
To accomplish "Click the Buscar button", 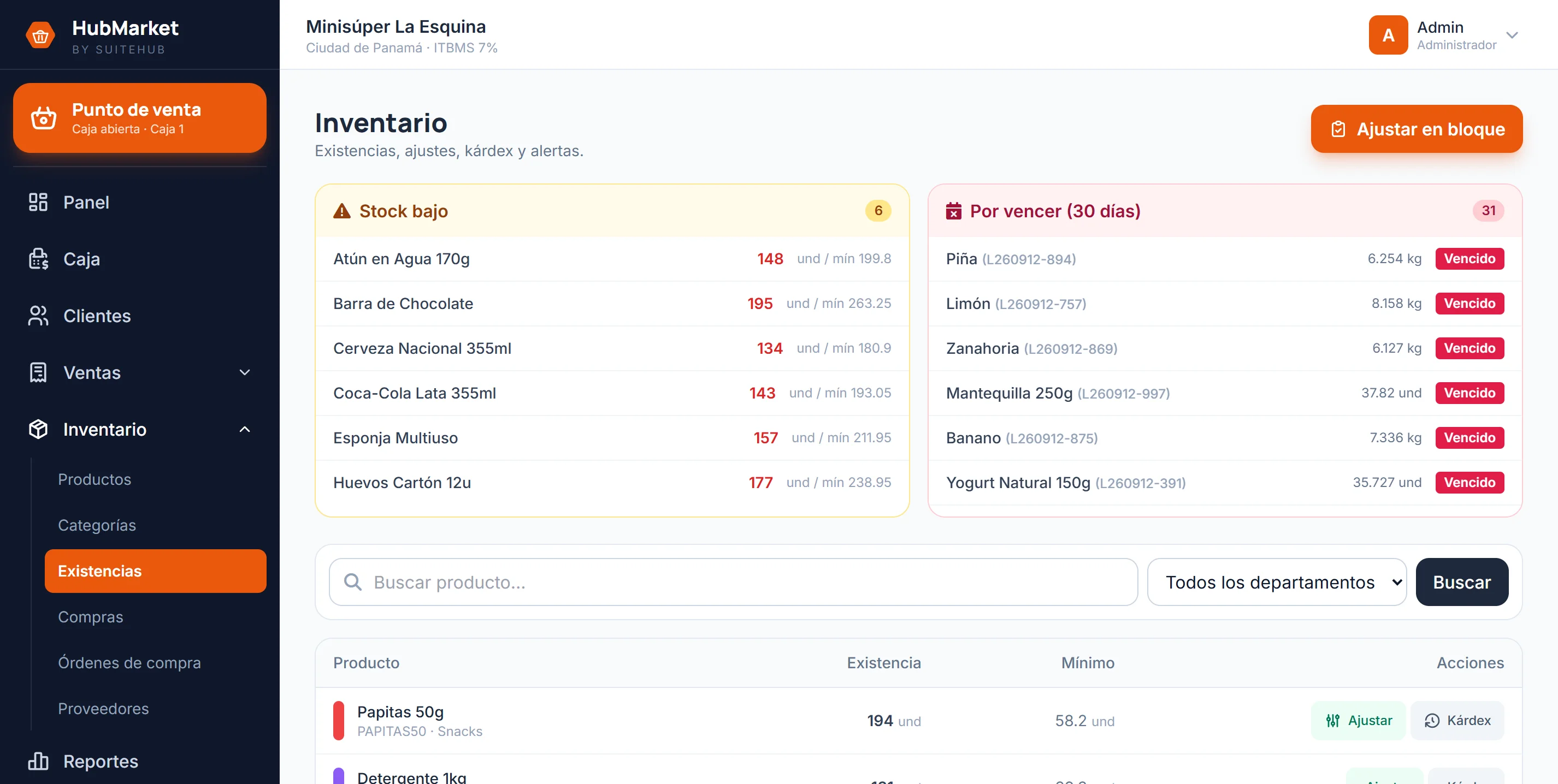I will pyautogui.click(x=1462, y=582).
